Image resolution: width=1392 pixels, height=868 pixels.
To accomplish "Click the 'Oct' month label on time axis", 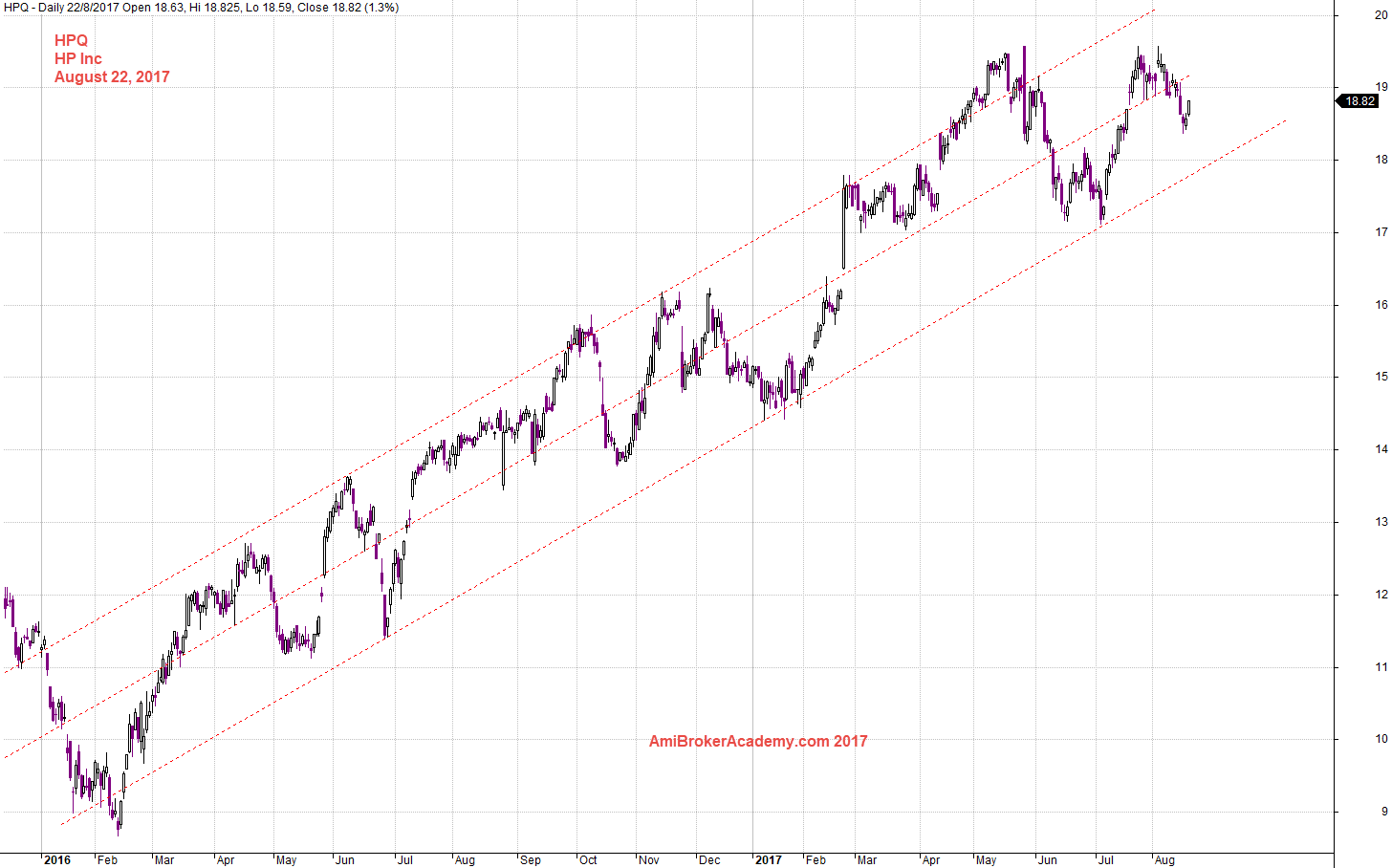I will click(x=588, y=860).
